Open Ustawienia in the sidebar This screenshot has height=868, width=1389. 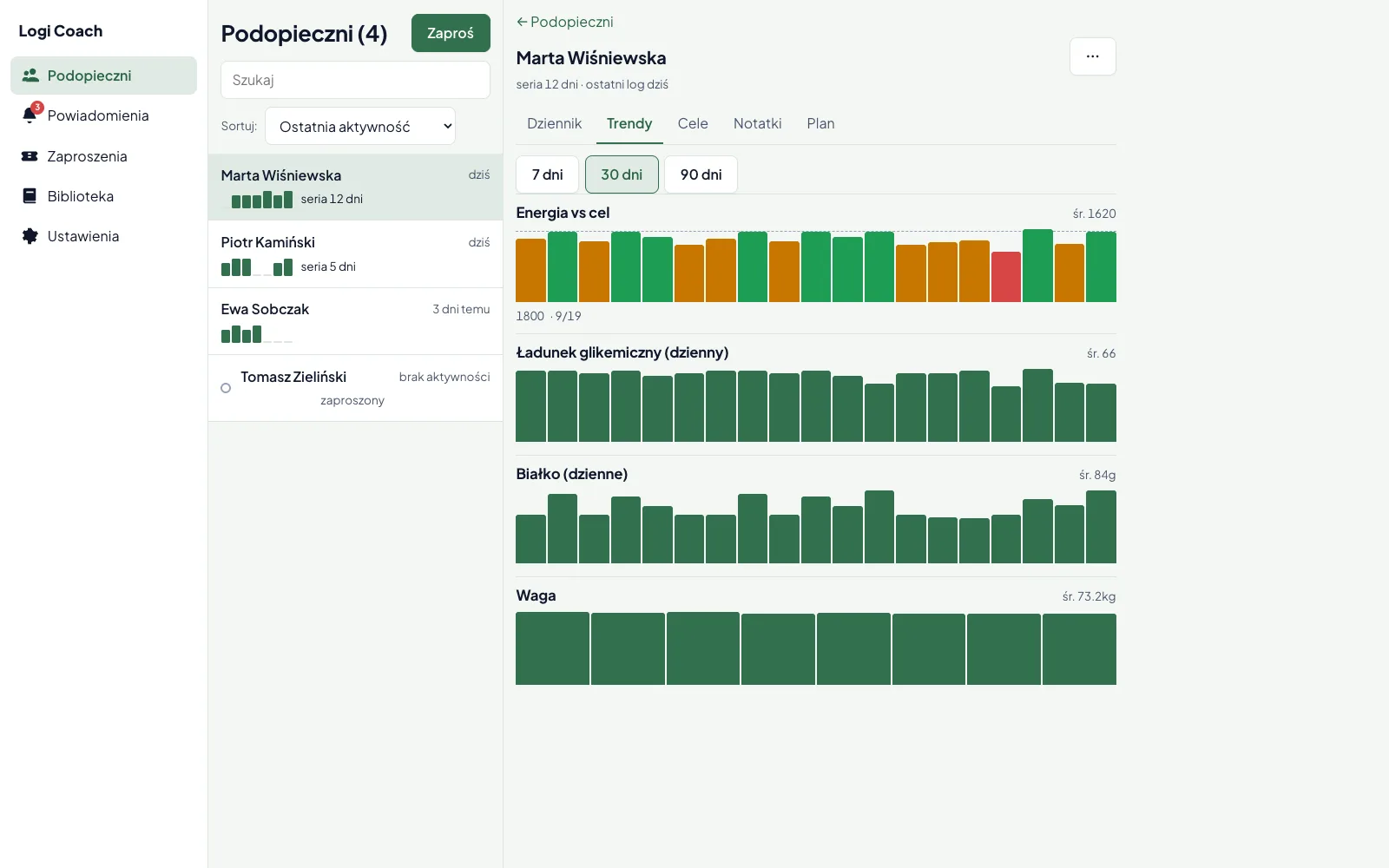[104, 236]
